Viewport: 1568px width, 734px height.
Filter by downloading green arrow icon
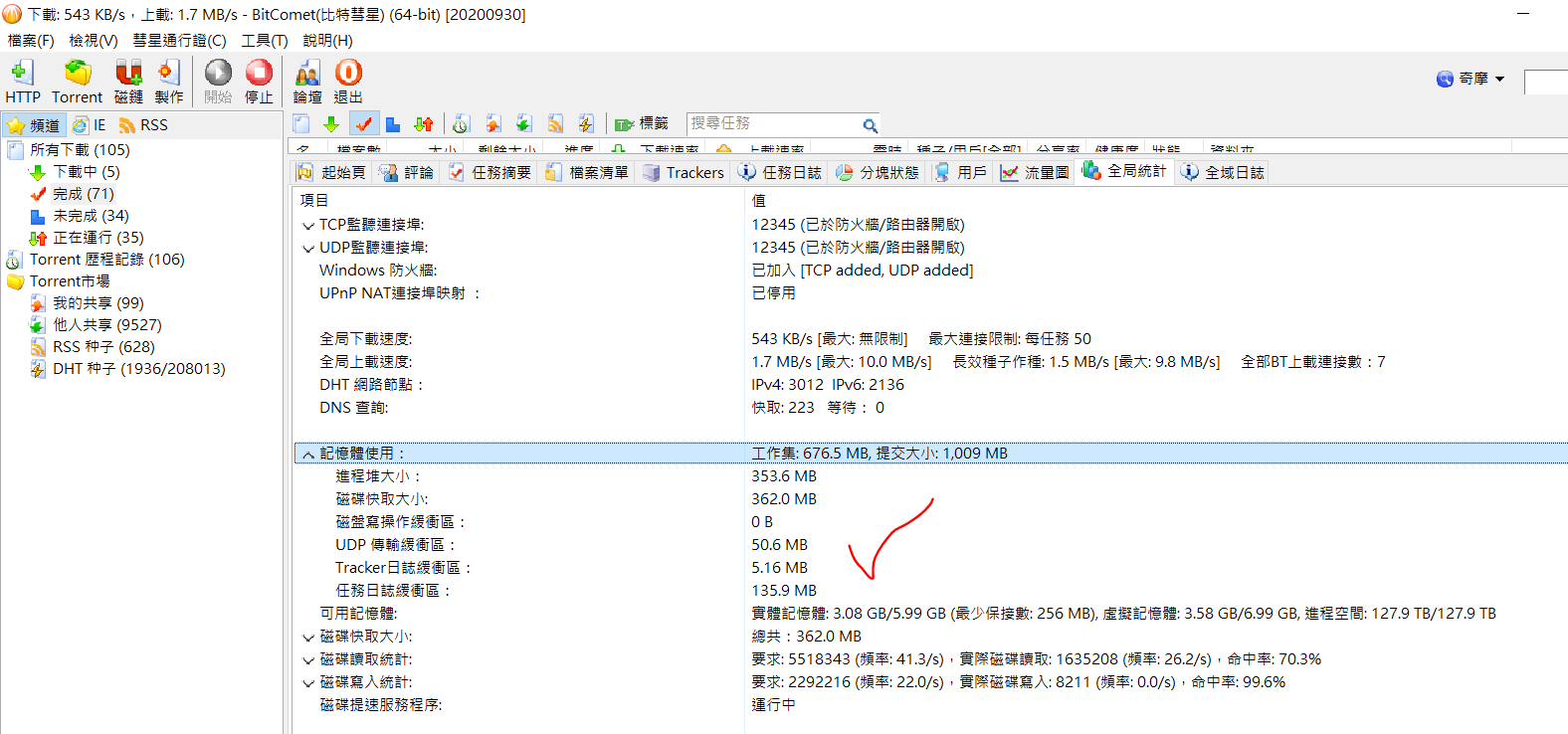pos(331,123)
